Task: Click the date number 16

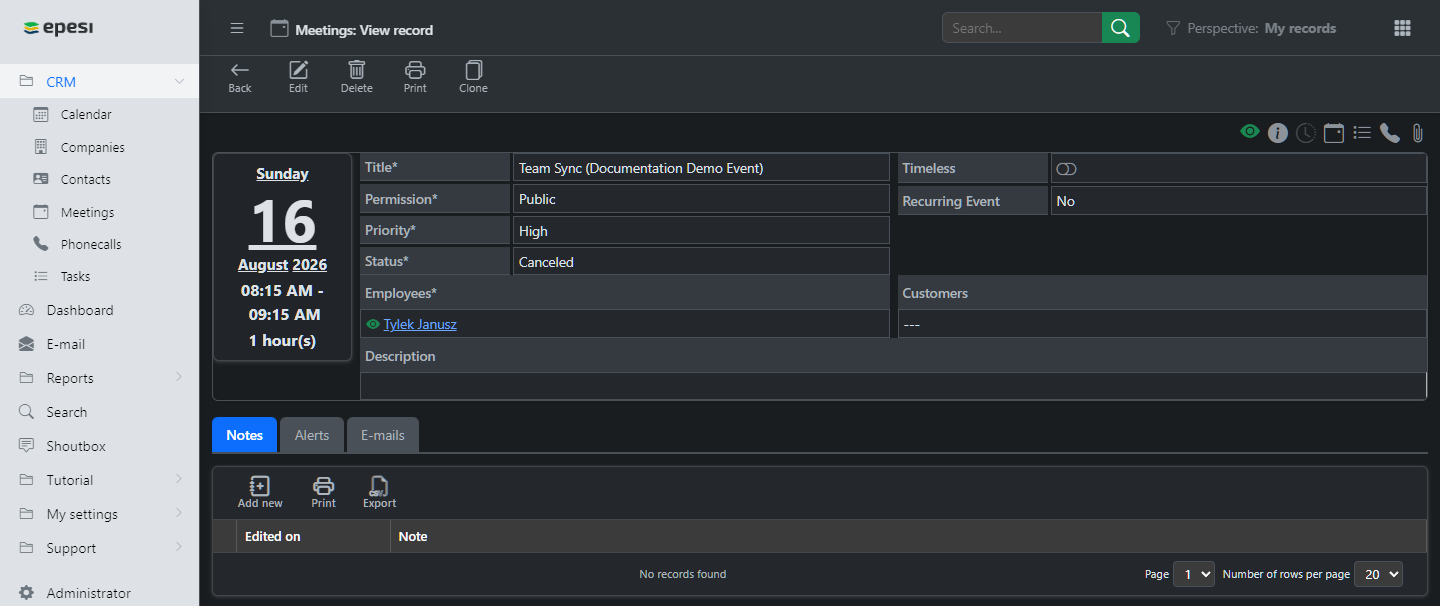Action: [x=283, y=222]
